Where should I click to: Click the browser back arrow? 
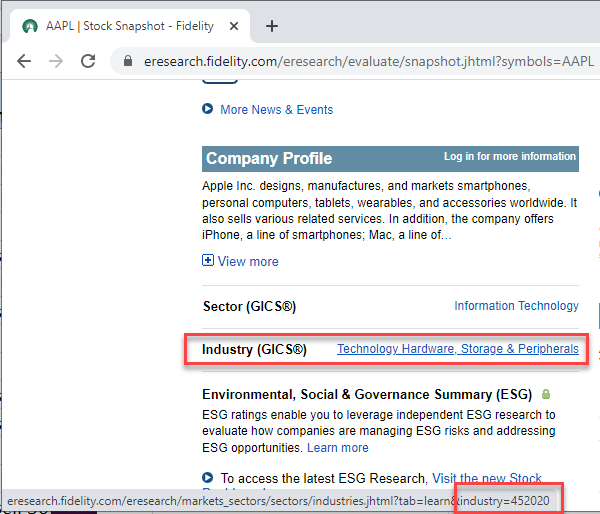(x=24, y=61)
